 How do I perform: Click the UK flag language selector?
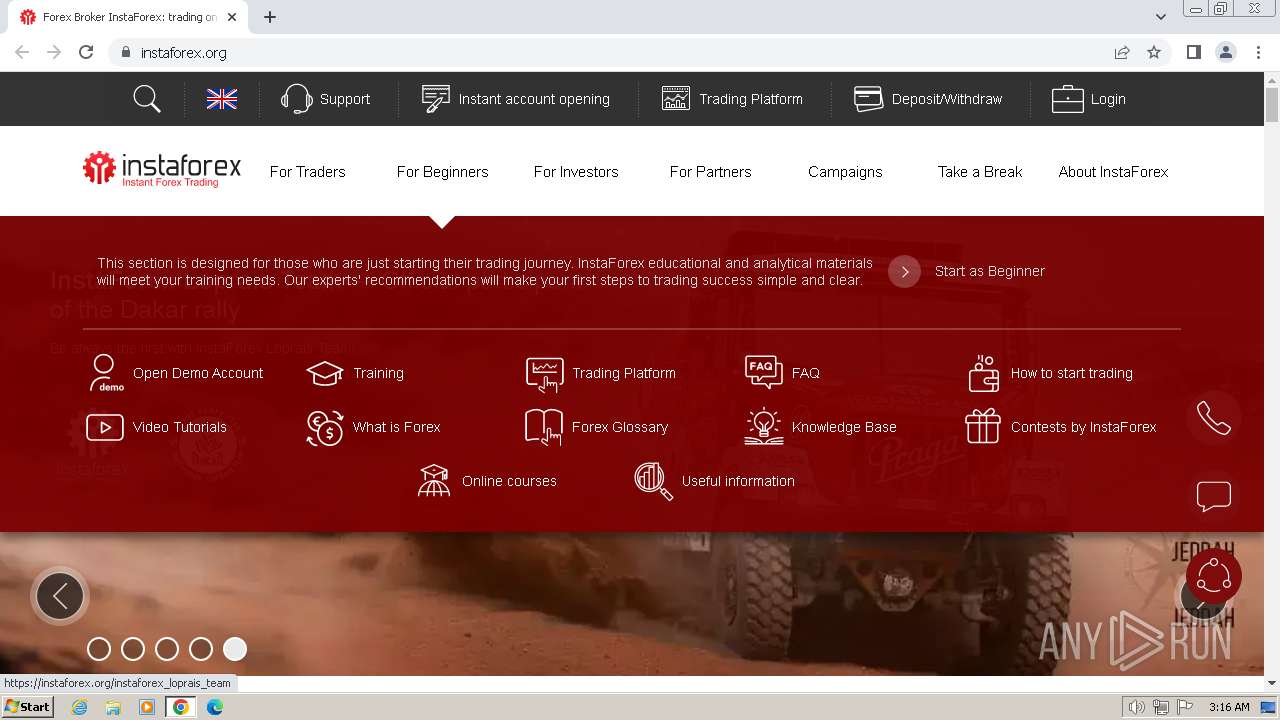(x=222, y=99)
